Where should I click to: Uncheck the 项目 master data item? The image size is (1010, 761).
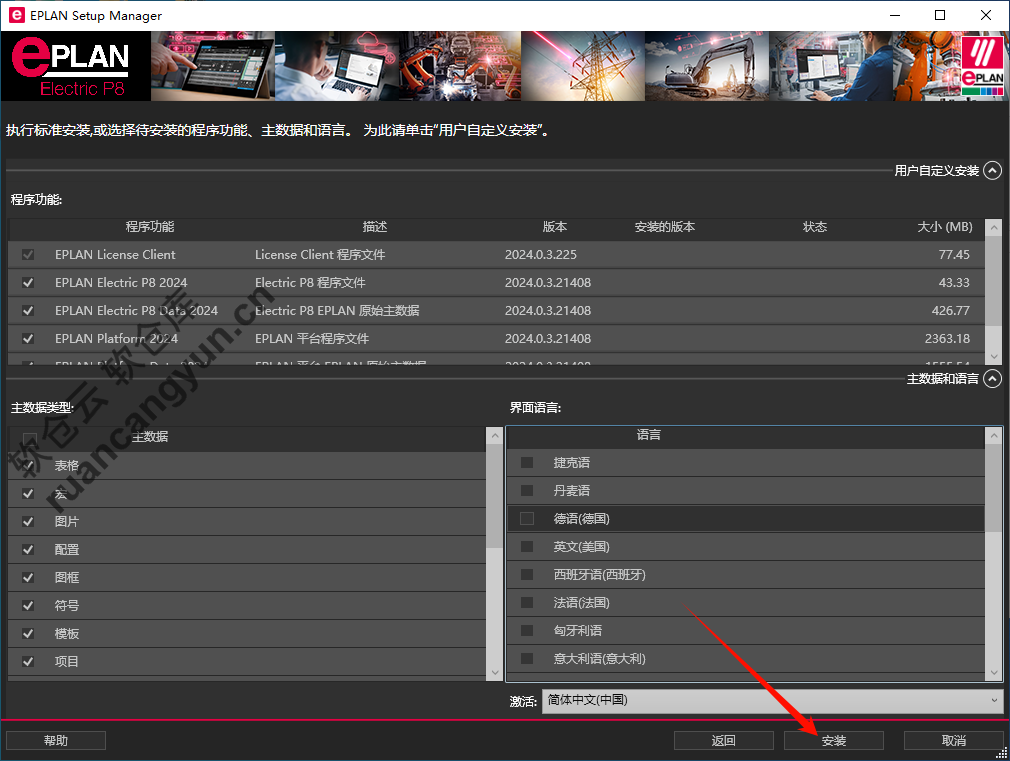point(28,661)
